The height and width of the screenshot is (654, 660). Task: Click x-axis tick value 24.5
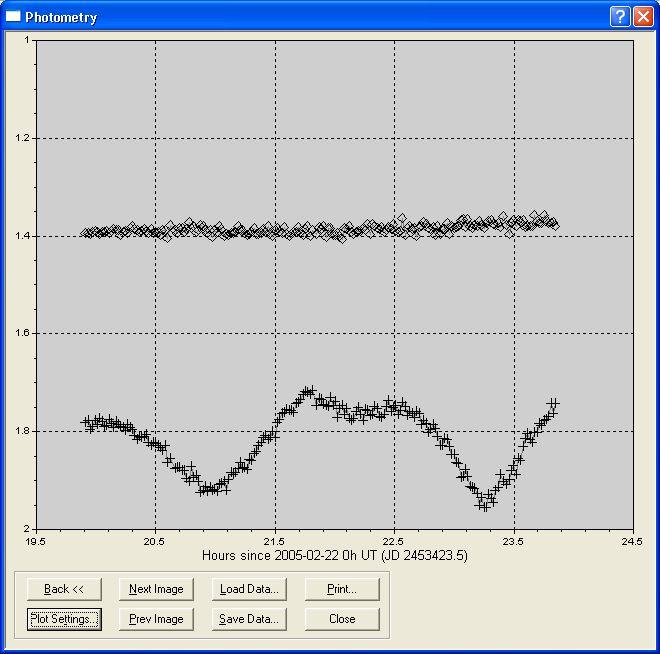[632, 541]
